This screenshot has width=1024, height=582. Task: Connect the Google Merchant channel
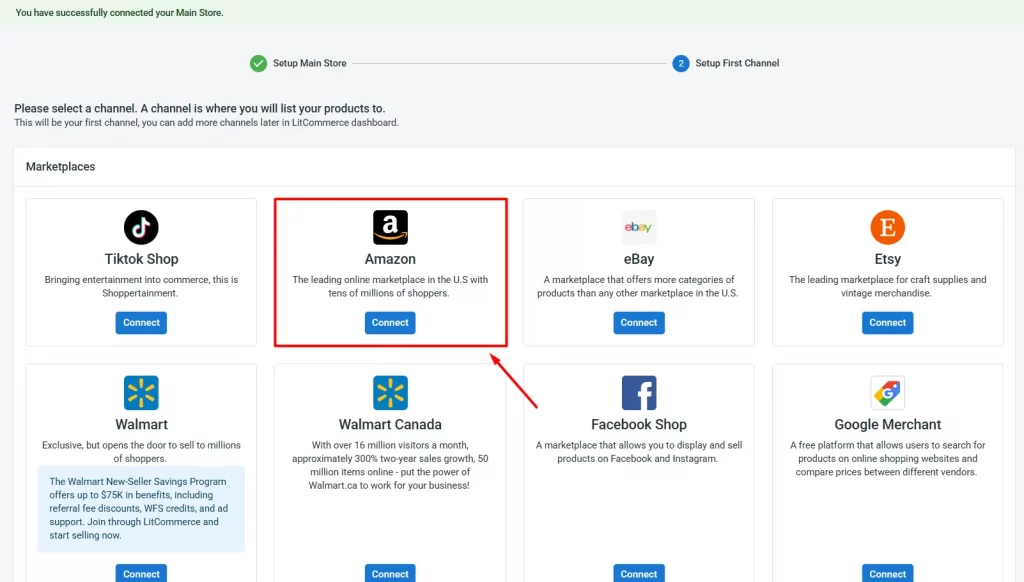point(887,573)
